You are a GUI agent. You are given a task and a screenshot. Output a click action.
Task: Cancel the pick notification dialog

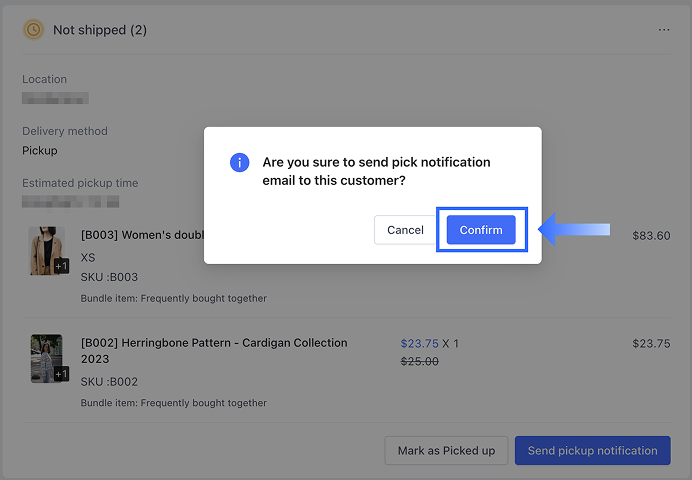[405, 230]
